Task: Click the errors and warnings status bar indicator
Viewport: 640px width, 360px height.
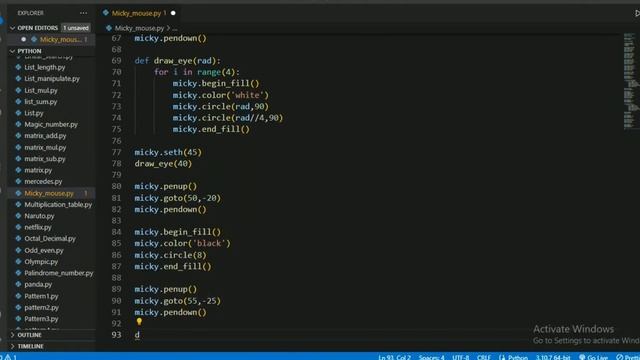Action: click(x=8, y=357)
